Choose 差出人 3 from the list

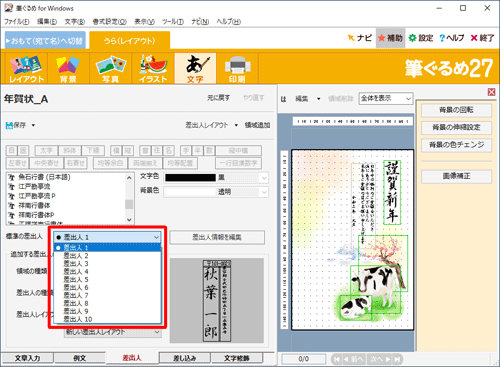pos(107,264)
